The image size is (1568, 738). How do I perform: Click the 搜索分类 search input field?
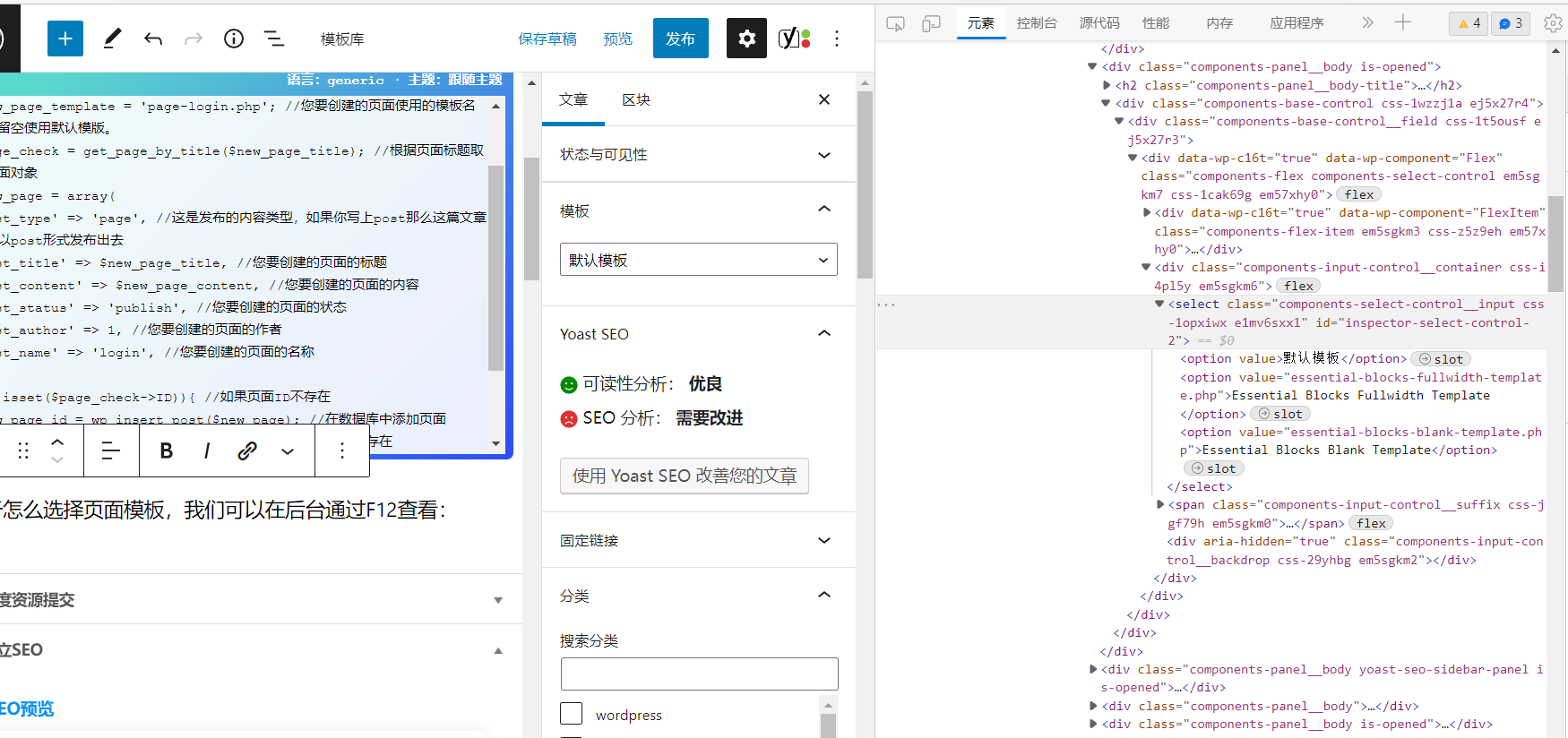(x=699, y=674)
